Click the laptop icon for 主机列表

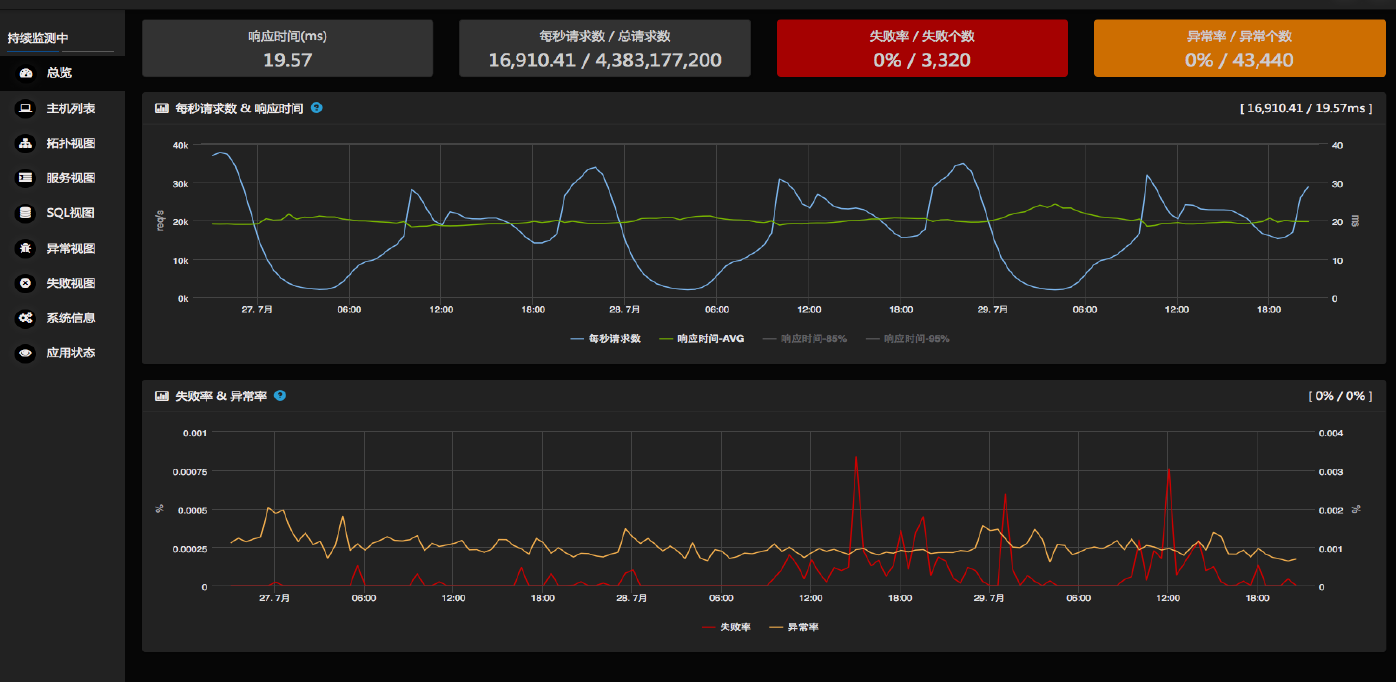coord(26,108)
